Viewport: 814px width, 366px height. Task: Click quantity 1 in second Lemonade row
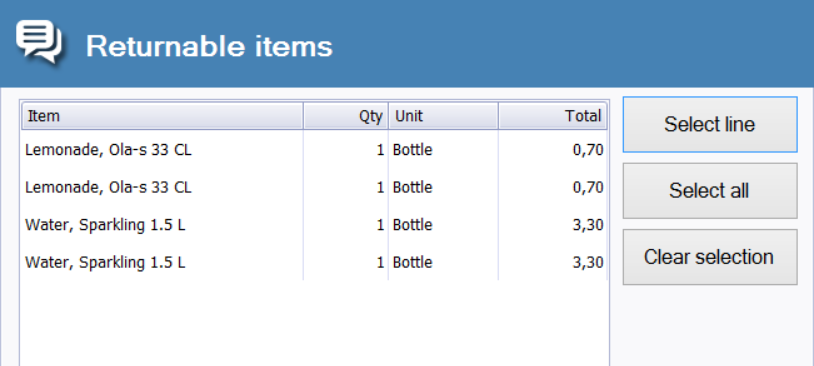coord(381,187)
